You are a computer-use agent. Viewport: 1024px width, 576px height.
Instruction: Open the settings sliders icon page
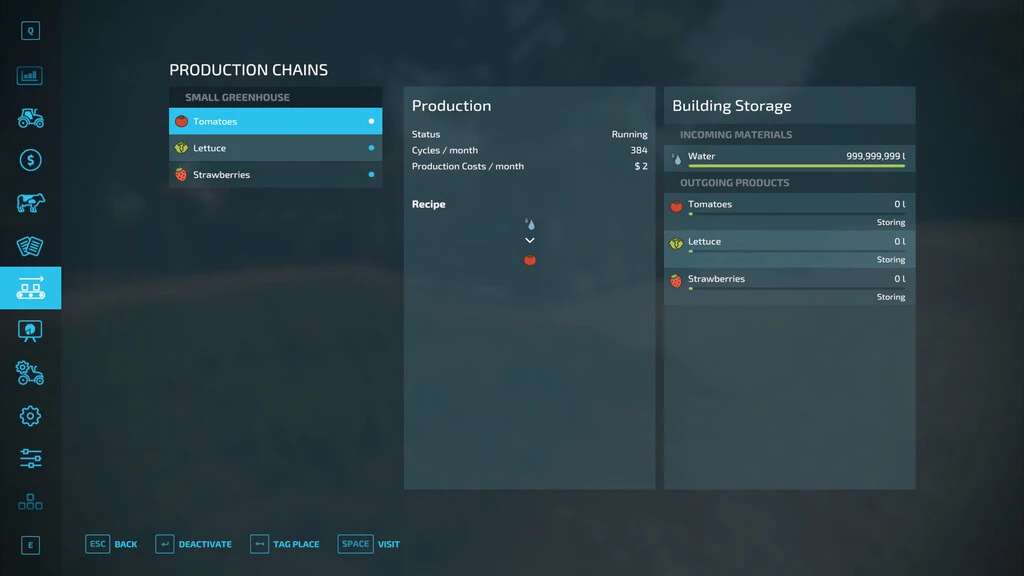[30, 459]
